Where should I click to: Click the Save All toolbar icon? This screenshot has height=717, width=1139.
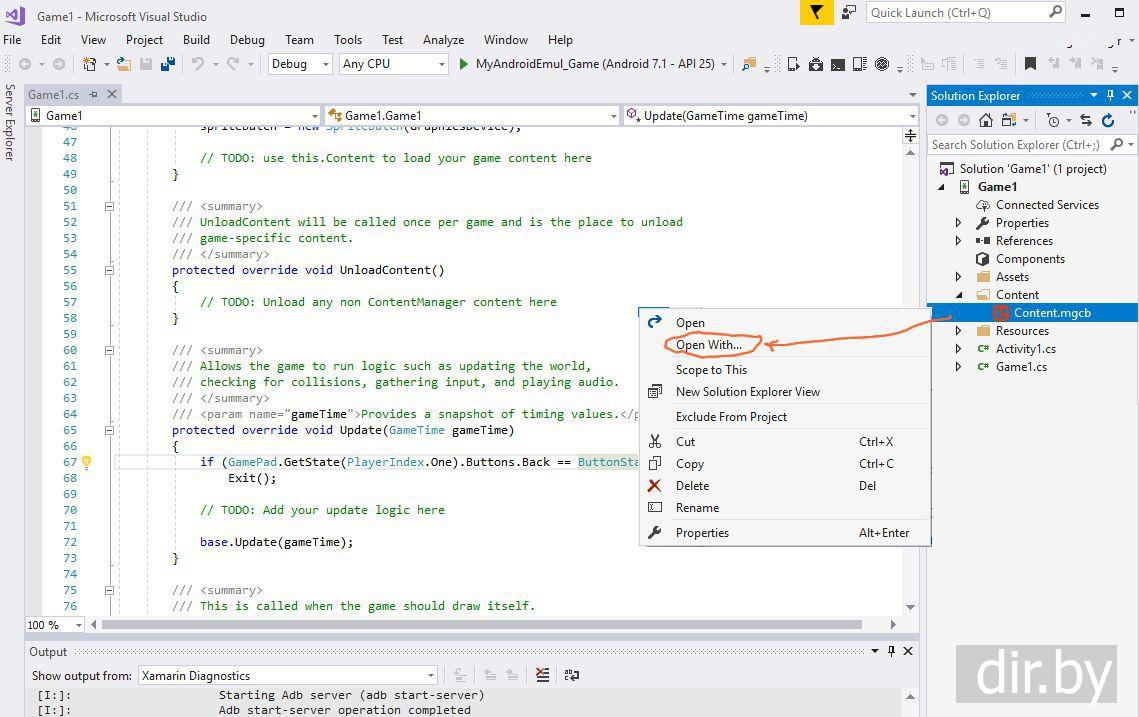(x=168, y=64)
